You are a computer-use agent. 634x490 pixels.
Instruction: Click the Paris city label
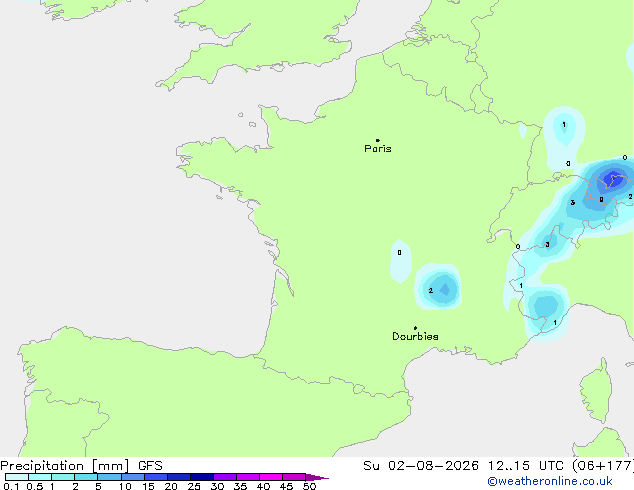pos(378,149)
